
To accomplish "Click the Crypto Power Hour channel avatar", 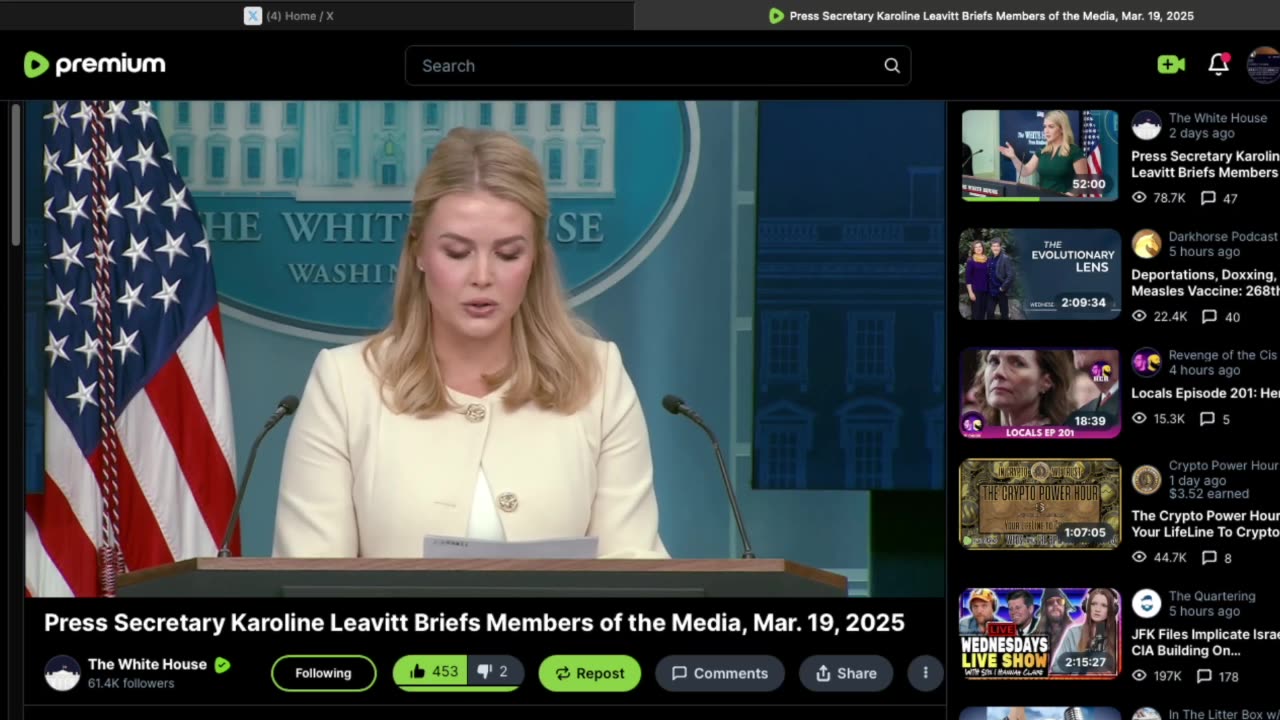I will [1147, 480].
